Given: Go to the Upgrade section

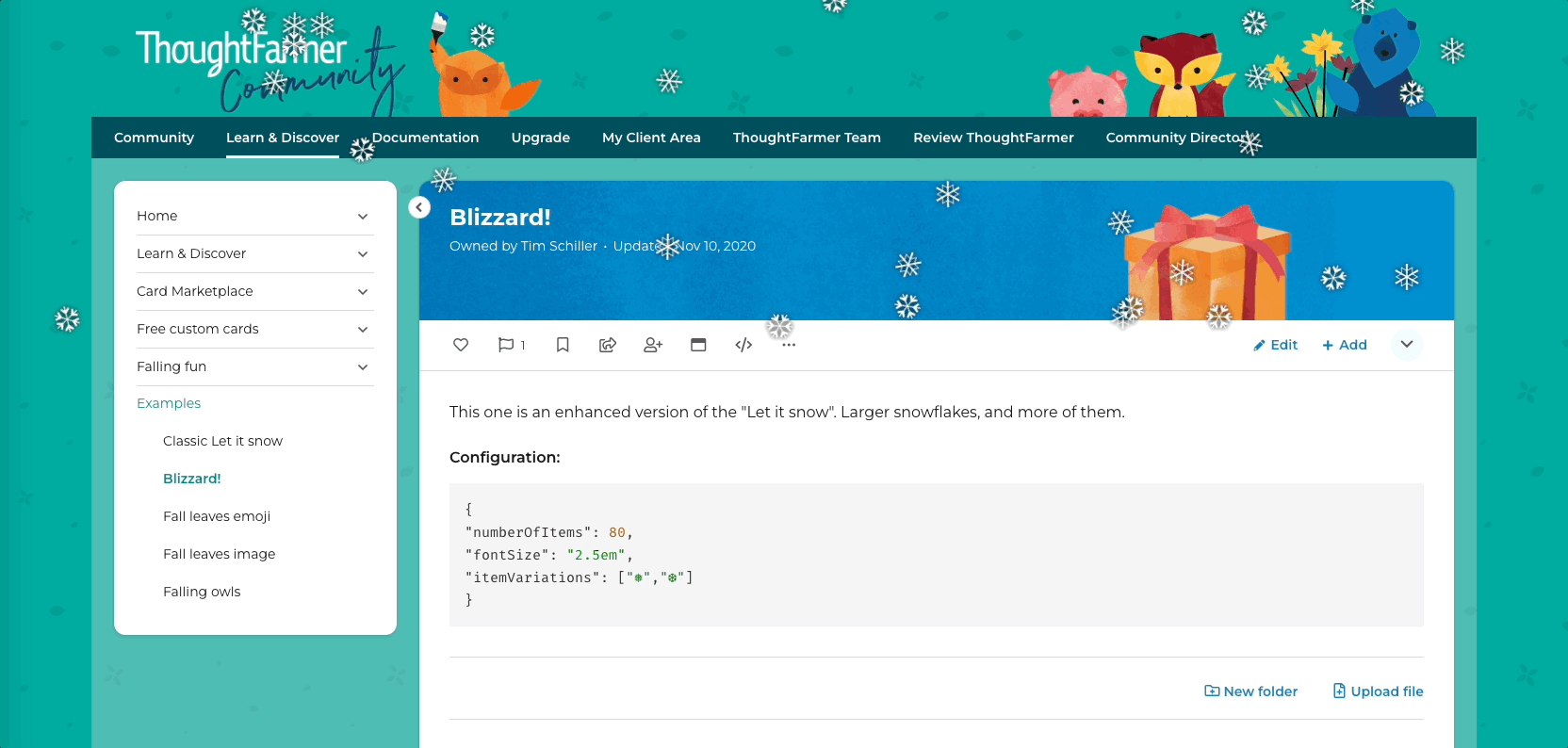Looking at the screenshot, I should click(x=541, y=138).
